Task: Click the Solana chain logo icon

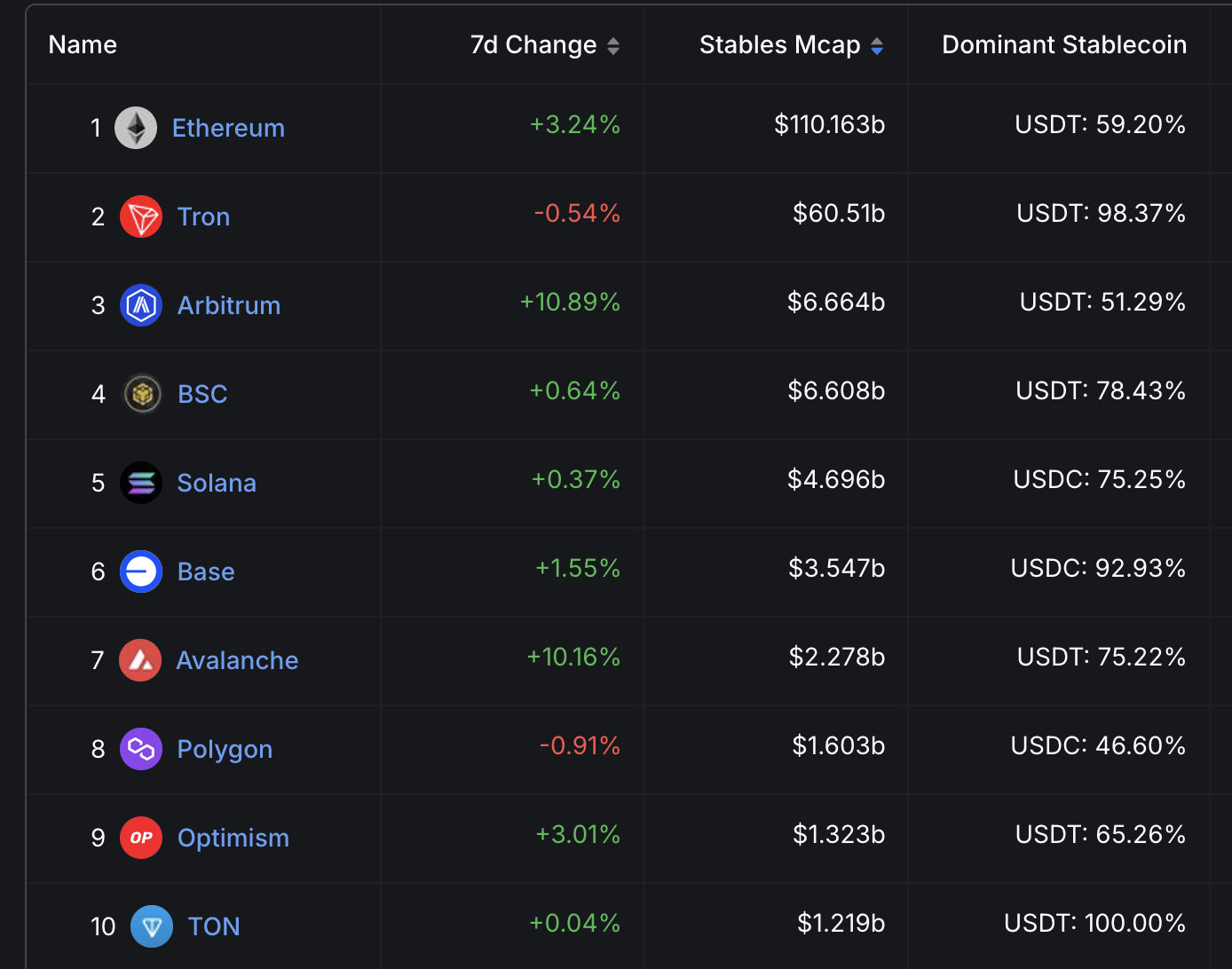Action: (x=141, y=483)
